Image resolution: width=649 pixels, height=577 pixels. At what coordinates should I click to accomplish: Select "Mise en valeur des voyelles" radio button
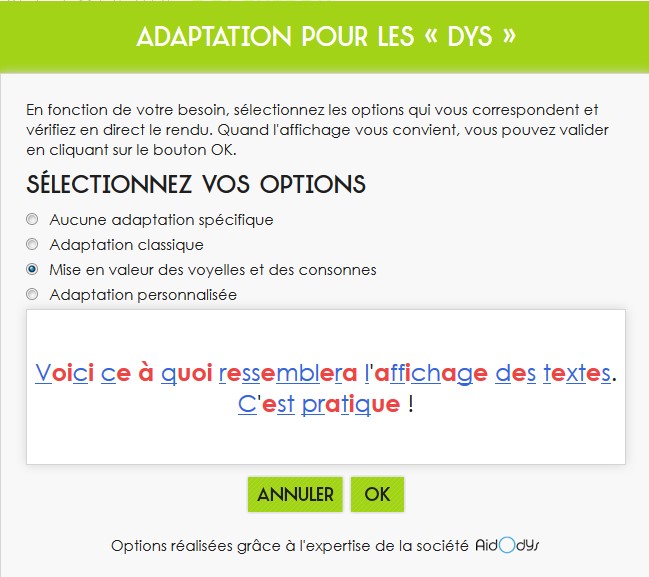coord(32,269)
